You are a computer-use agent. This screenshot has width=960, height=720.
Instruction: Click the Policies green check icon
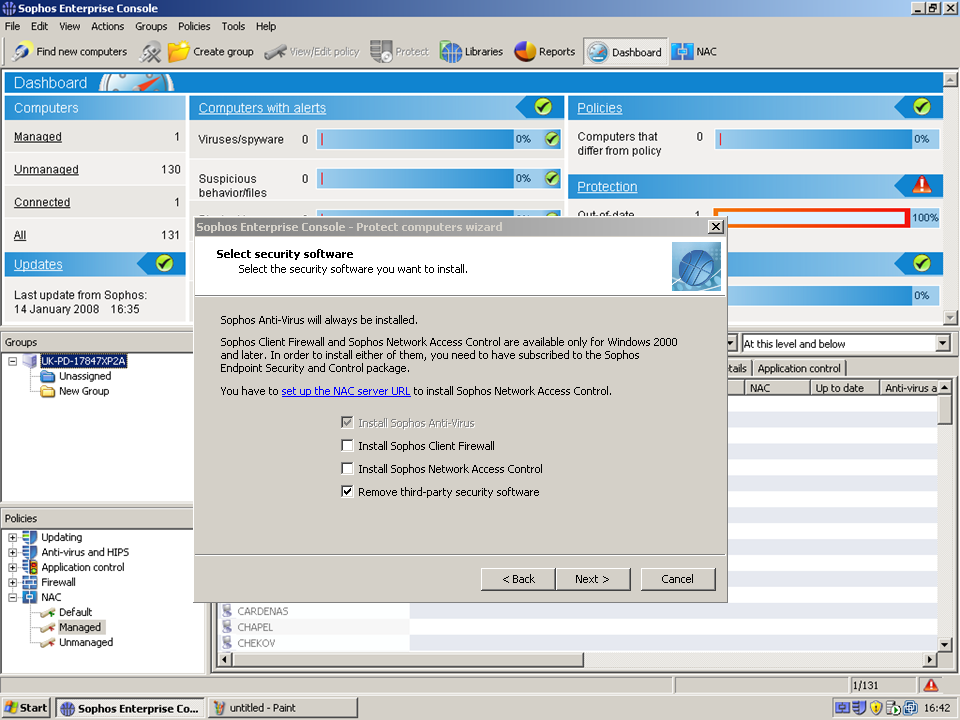pyautogui.click(x=922, y=107)
